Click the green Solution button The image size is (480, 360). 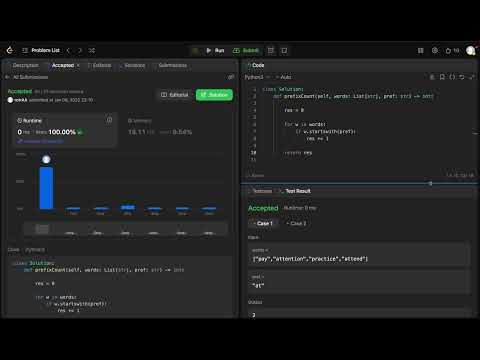[214, 95]
